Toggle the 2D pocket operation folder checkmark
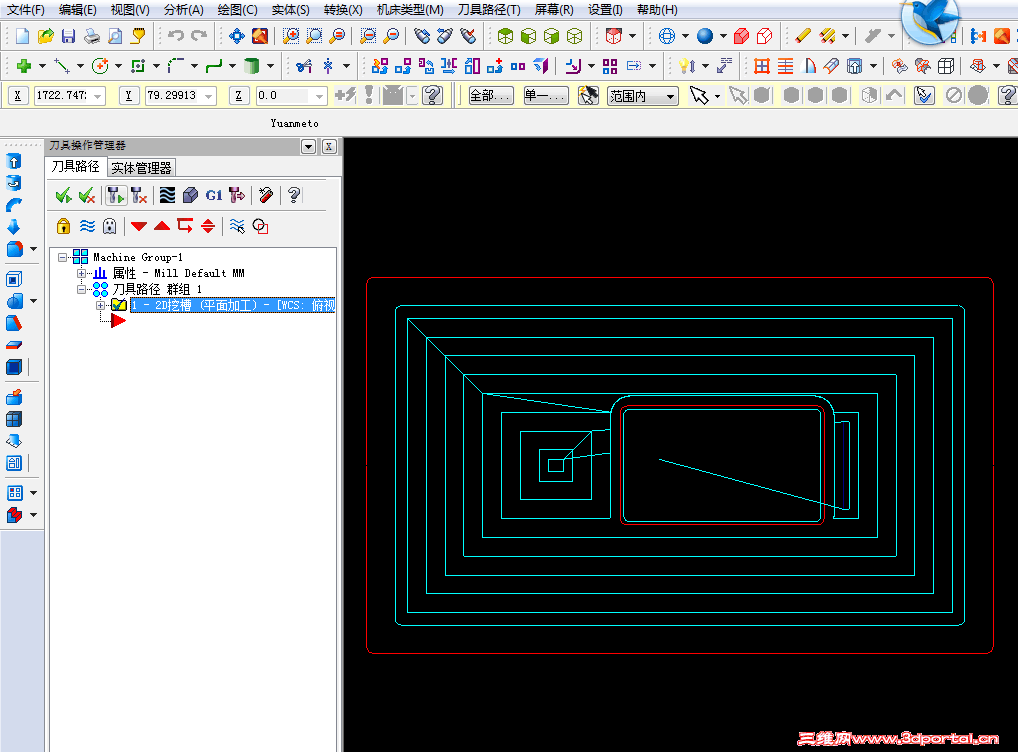This screenshot has height=752, width=1018. (119, 305)
